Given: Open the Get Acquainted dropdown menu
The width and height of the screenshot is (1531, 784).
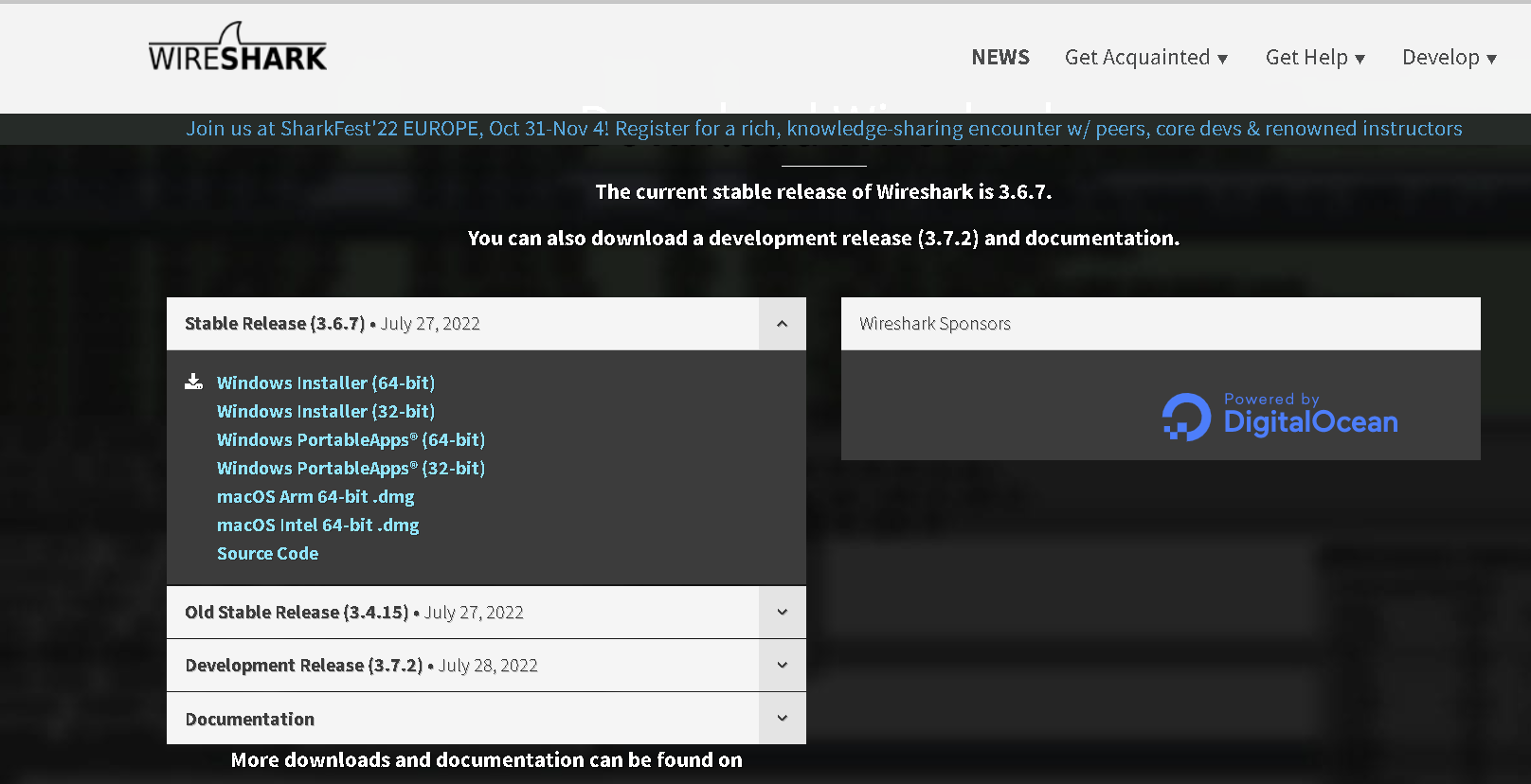Looking at the screenshot, I should [x=1145, y=58].
